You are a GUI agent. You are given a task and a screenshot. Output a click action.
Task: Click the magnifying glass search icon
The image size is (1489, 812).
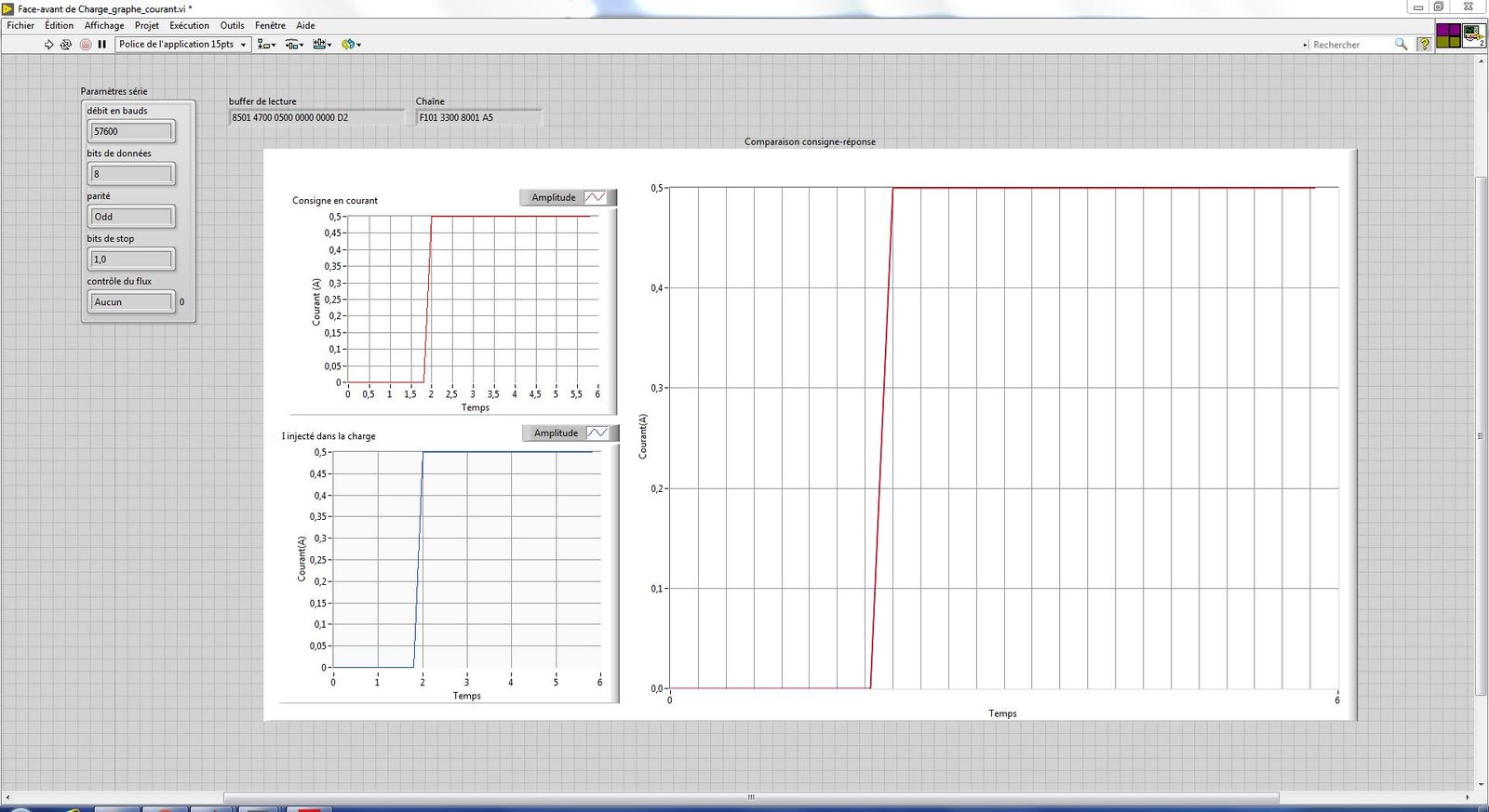click(1401, 45)
